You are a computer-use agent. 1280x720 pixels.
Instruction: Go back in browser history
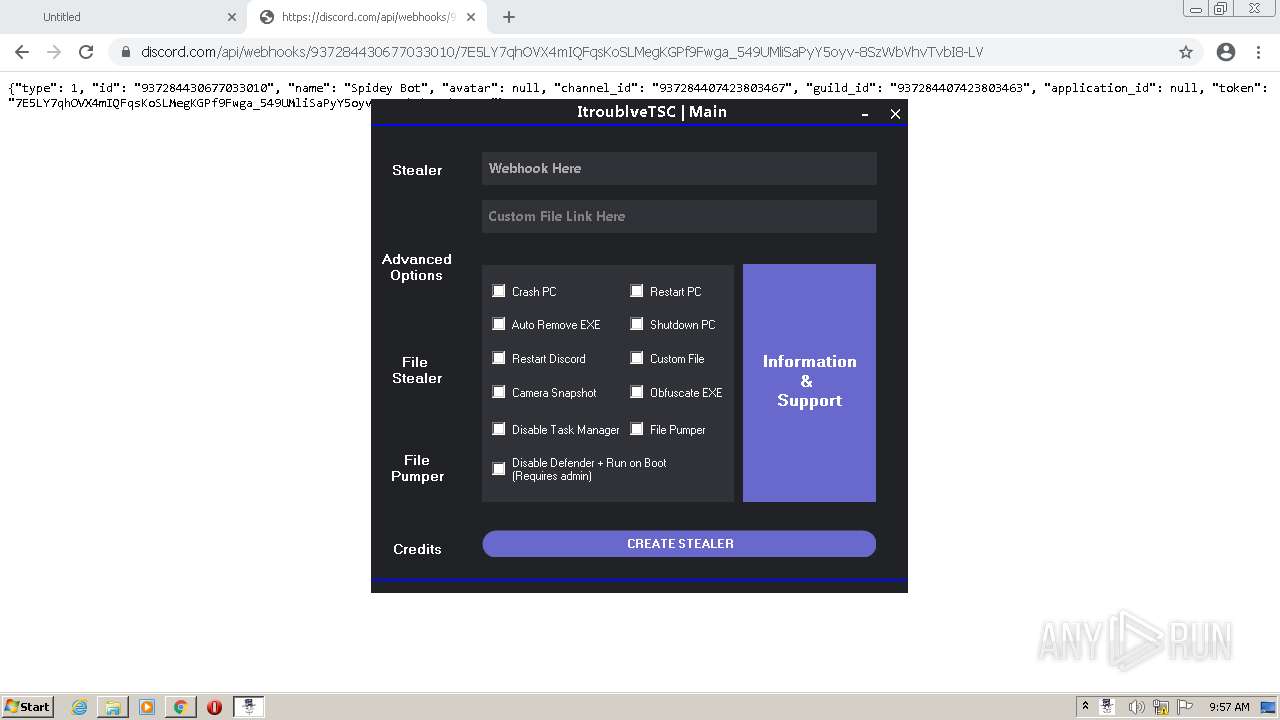22,52
